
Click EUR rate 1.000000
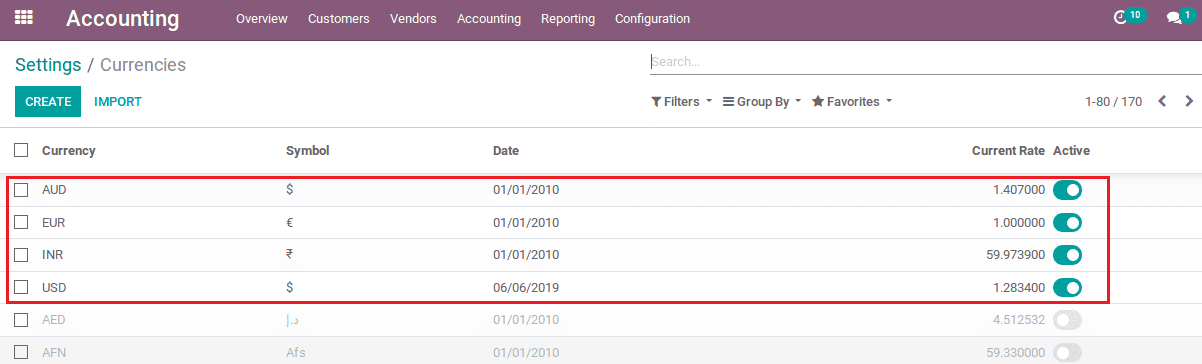coord(1019,222)
